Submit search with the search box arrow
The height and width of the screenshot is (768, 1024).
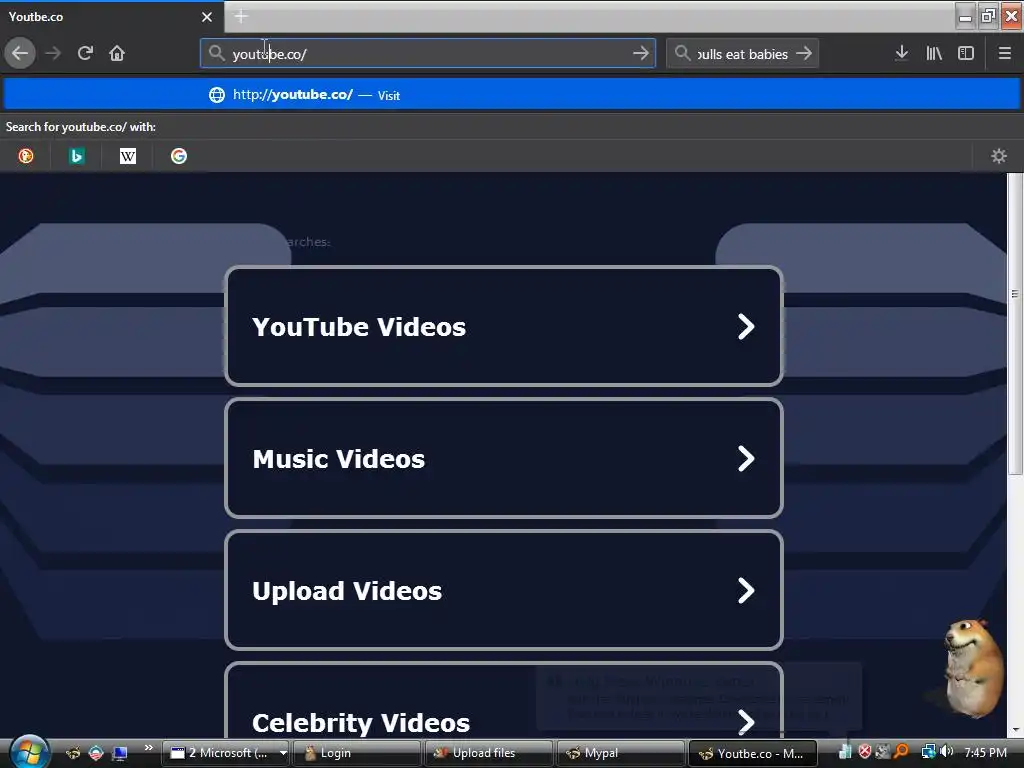(x=804, y=54)
